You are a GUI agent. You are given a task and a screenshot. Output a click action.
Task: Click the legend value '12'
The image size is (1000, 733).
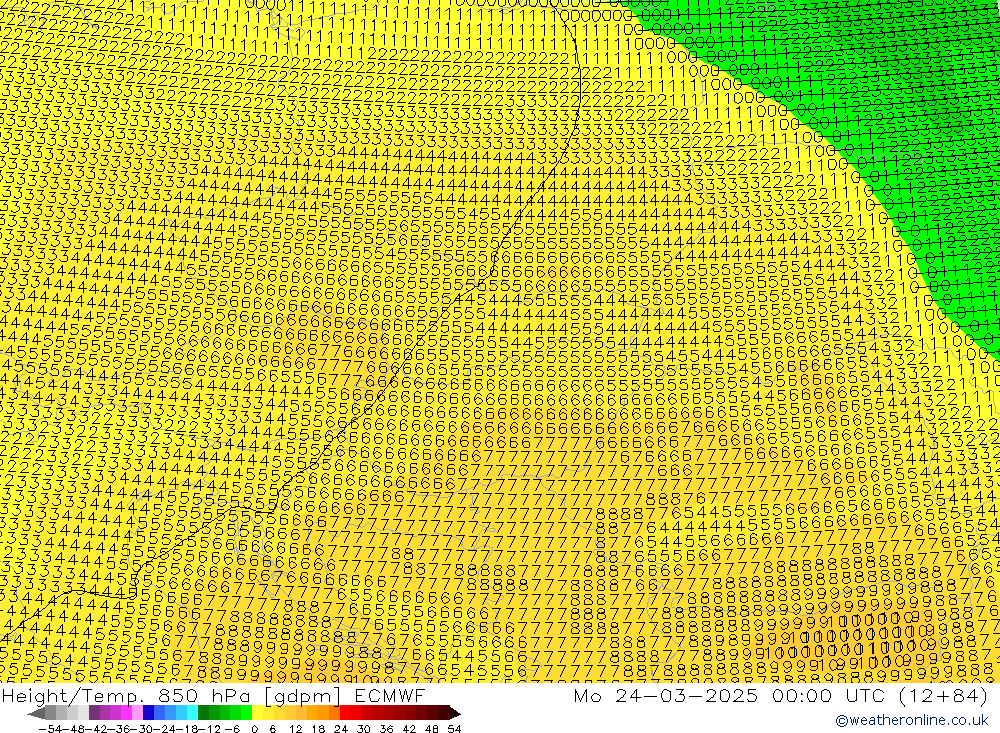(x=296, y=729)
